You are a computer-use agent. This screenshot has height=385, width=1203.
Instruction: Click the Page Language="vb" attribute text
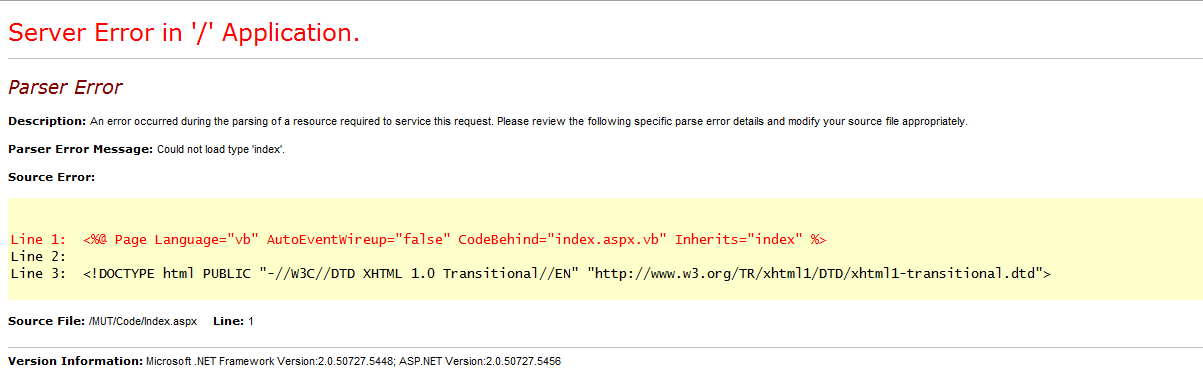[x=187, y=240]
